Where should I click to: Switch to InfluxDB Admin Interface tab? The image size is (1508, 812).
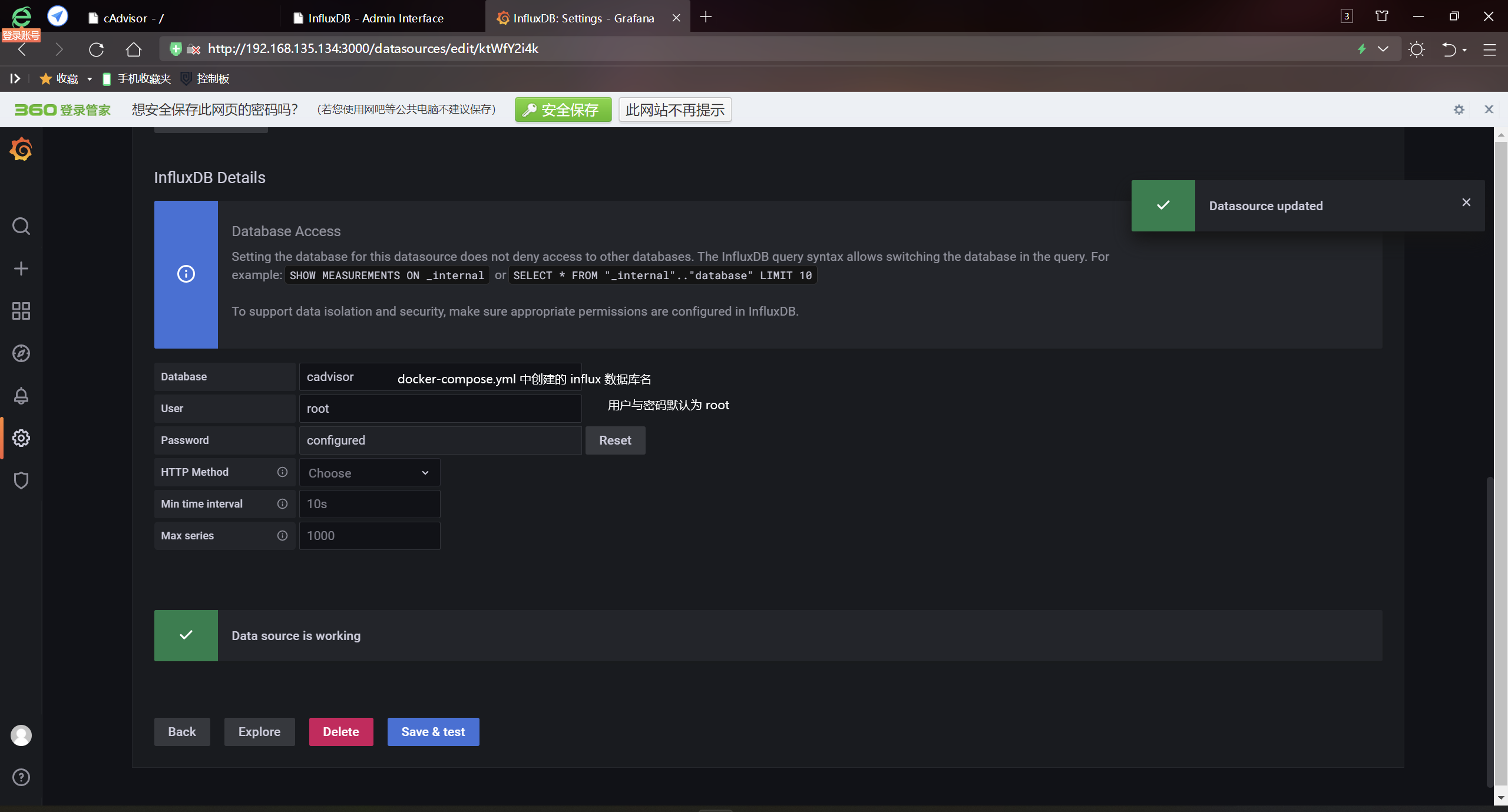click(375, 18)
